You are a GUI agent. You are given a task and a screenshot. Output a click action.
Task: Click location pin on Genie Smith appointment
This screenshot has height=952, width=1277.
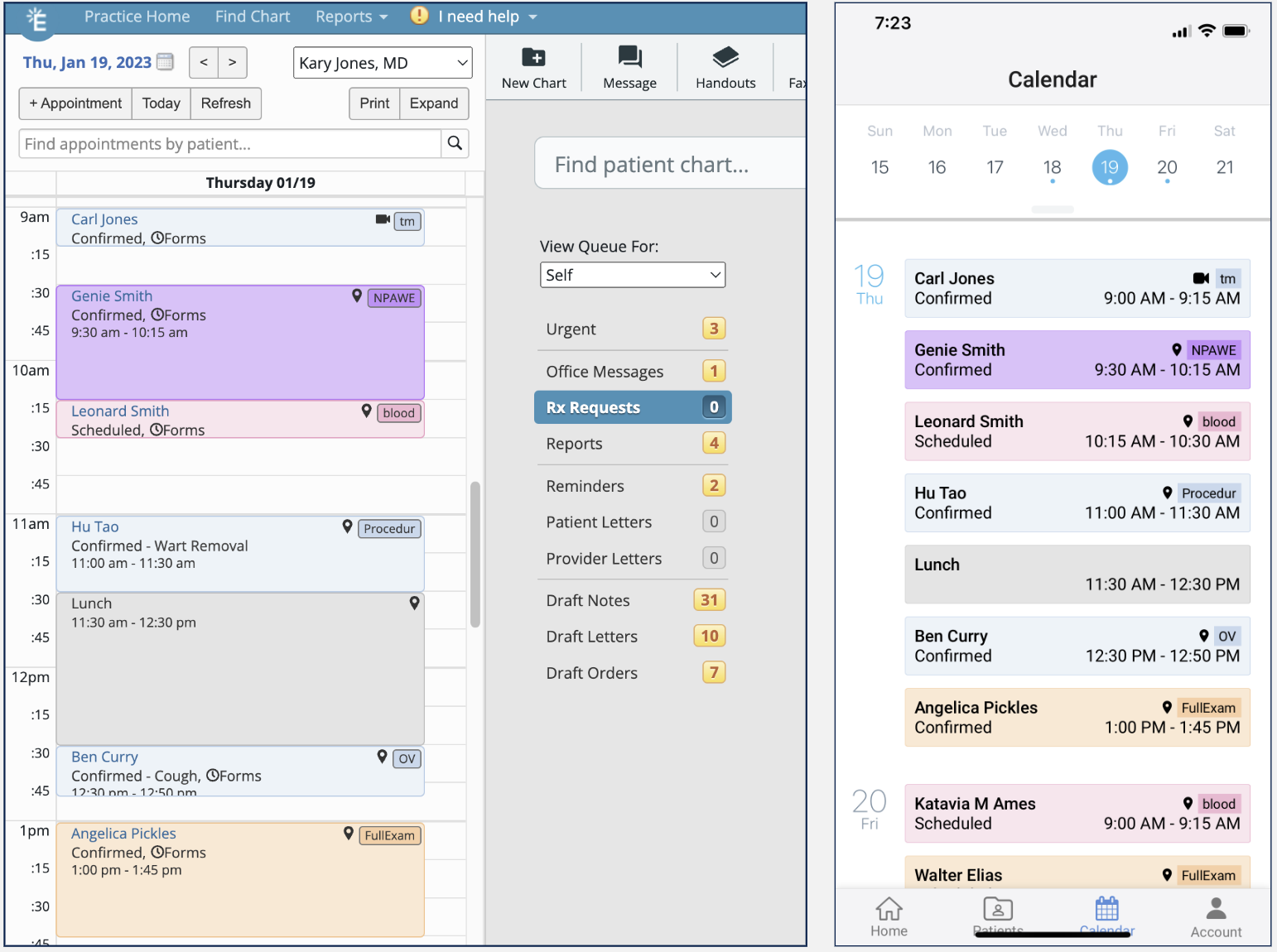tap(357, 296)
